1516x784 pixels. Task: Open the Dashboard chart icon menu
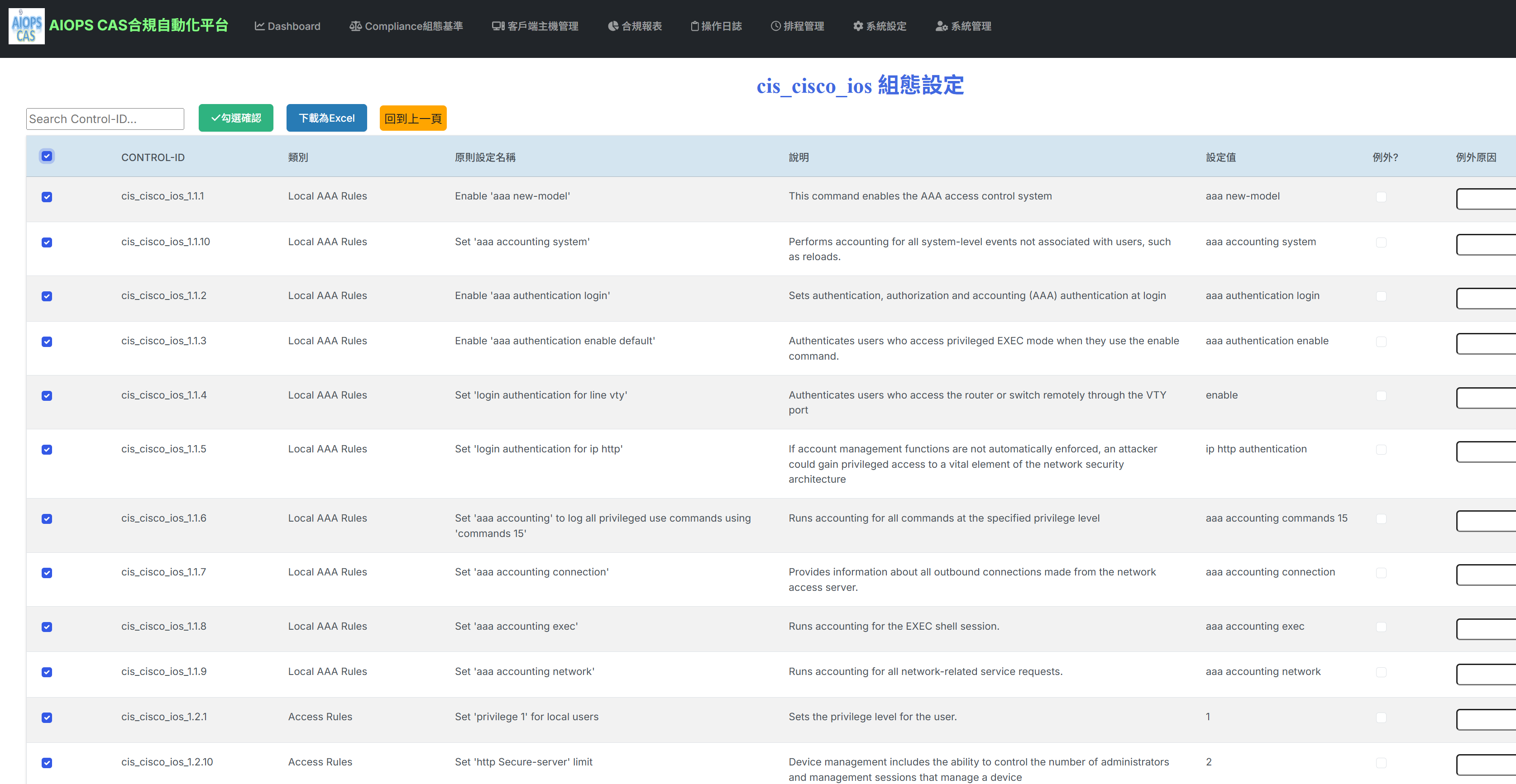[x=259, y=26]
